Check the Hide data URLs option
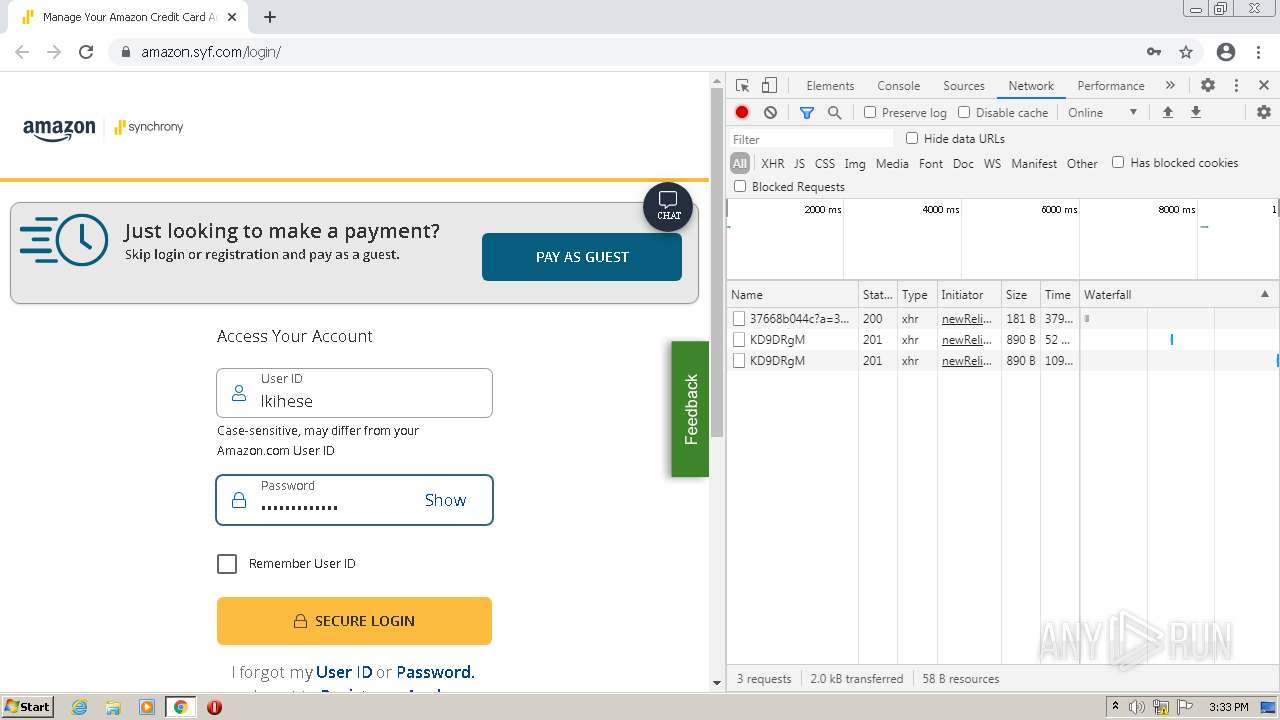 tap(912, 139)
